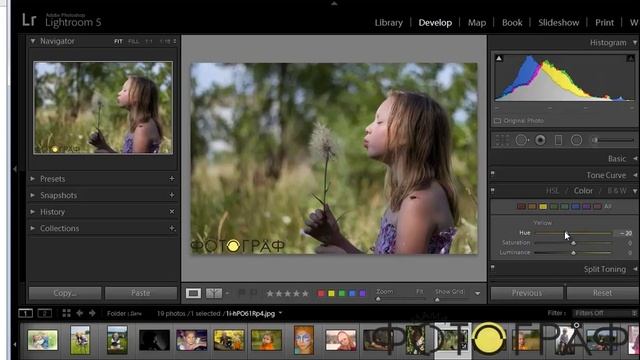Show All color channels
The image size is (640, 360).
point(608,206)
